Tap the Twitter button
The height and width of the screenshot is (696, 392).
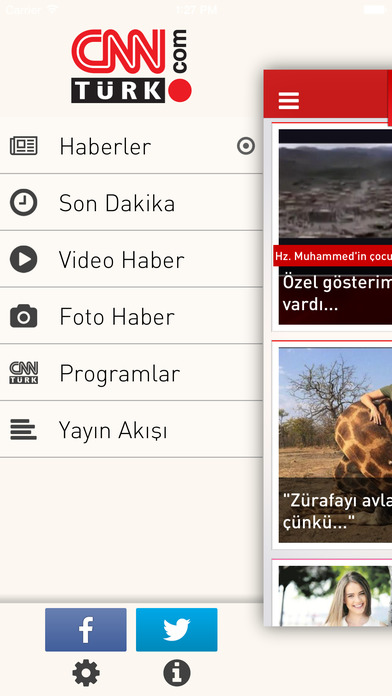[177, 629]
